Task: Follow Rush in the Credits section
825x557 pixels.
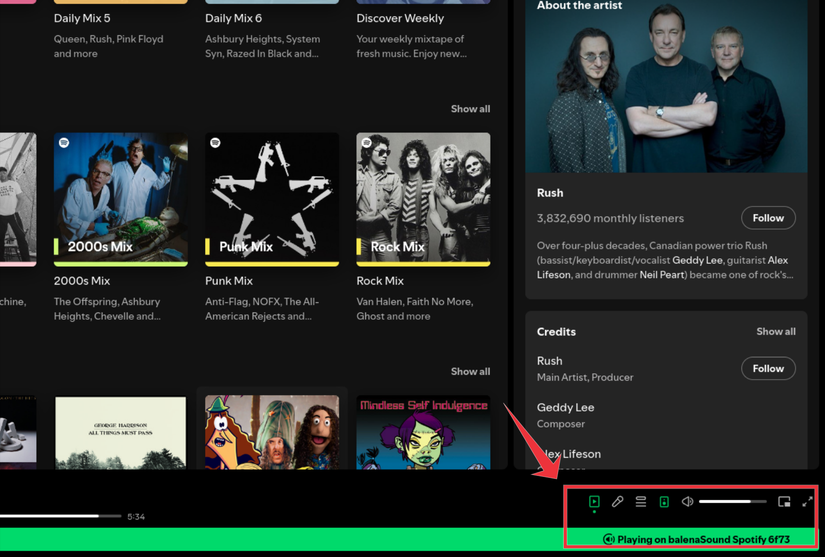Action: coord(768,369)
